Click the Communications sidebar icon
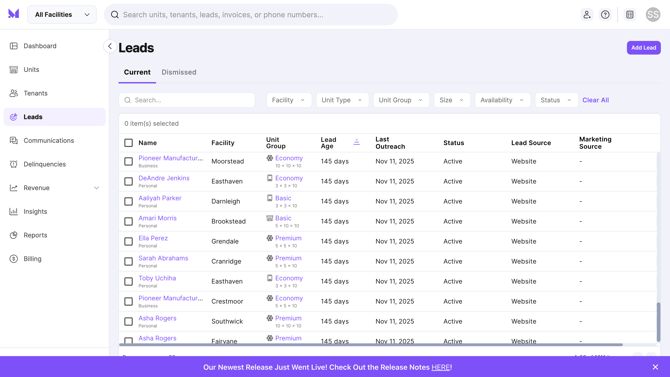Viewport: 670px width, 377px height. point(14,140)
